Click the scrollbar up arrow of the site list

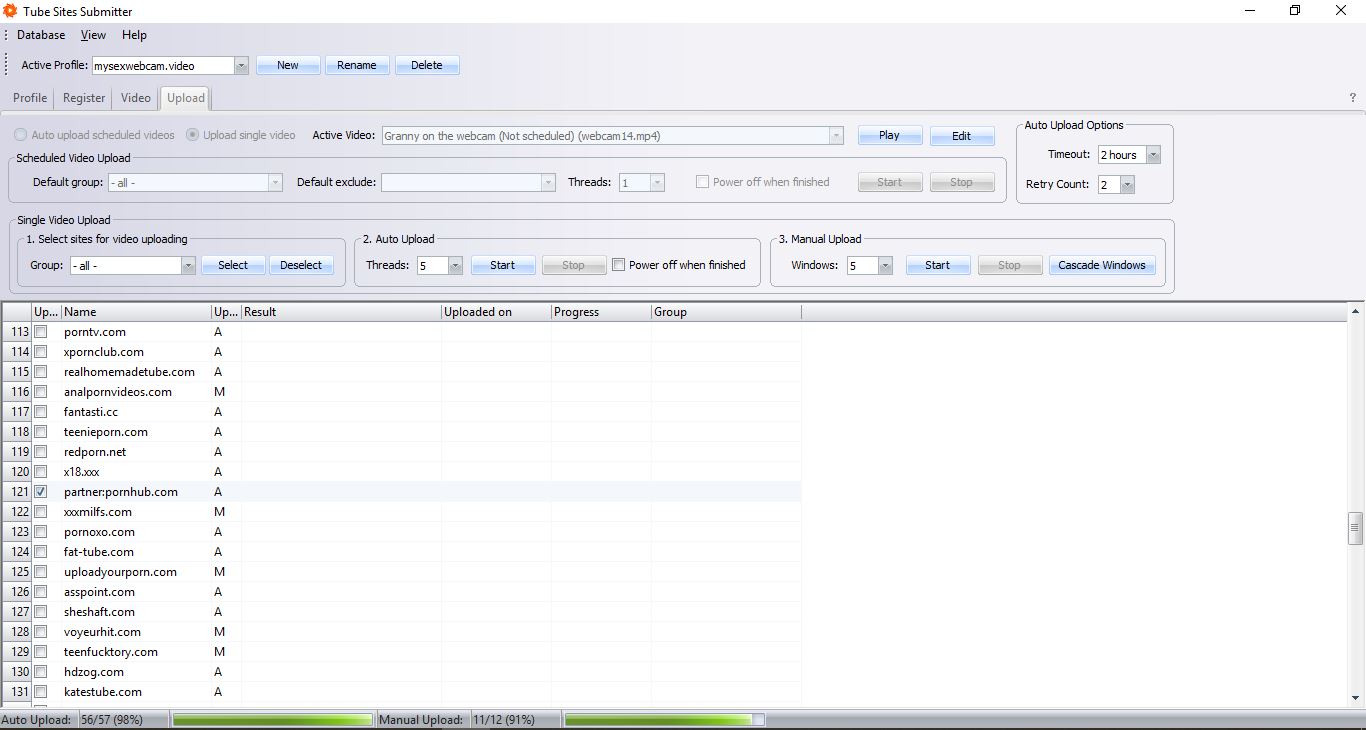click(x=1356, y=312)
